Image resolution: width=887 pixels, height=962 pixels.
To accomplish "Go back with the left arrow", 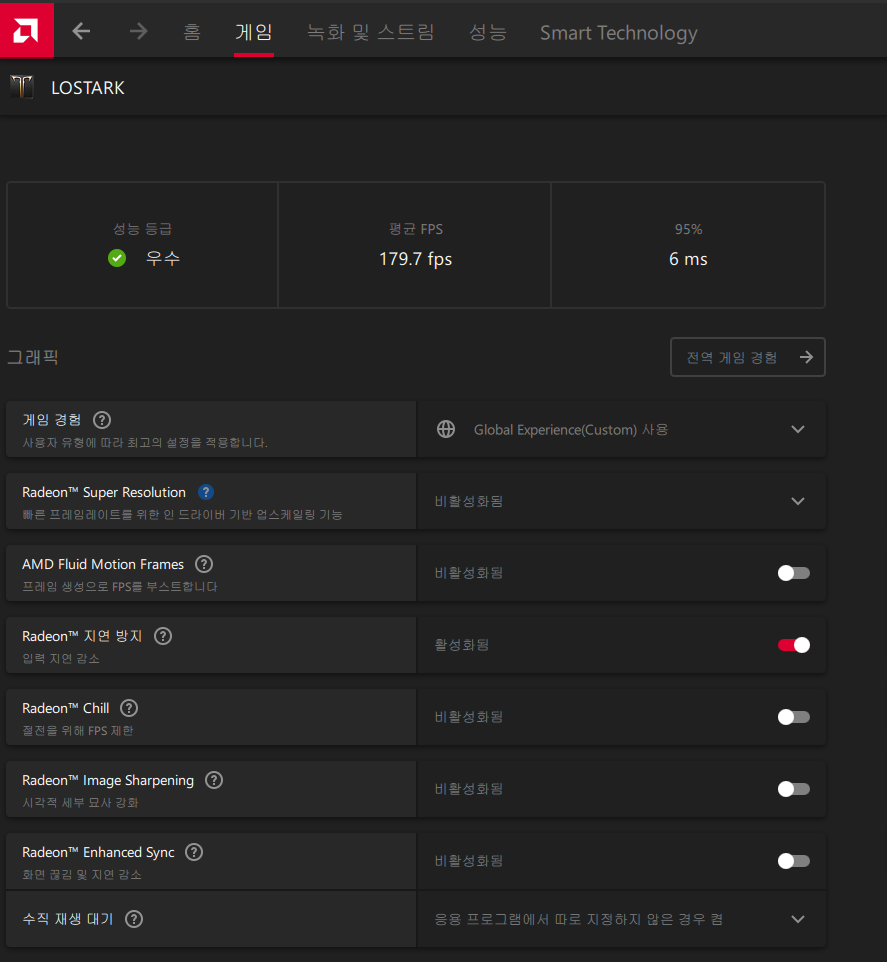I will coord(81,31).
